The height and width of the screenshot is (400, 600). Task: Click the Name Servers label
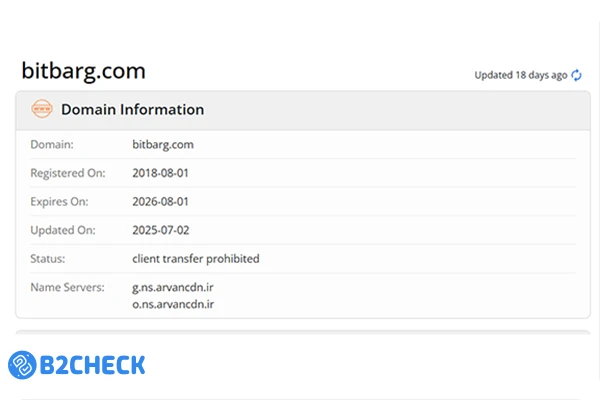[x=67, y=288]
